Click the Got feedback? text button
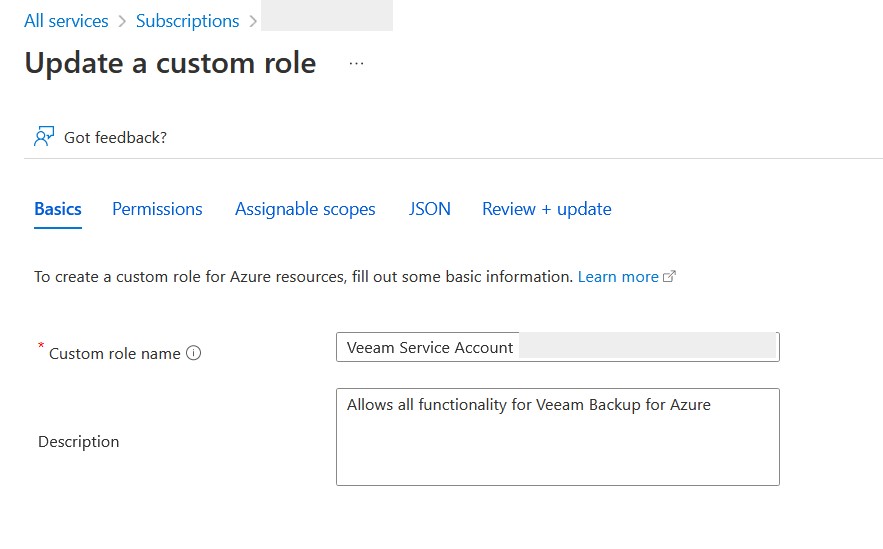This screenshot has height=549, width=883. tap(115, 137)
